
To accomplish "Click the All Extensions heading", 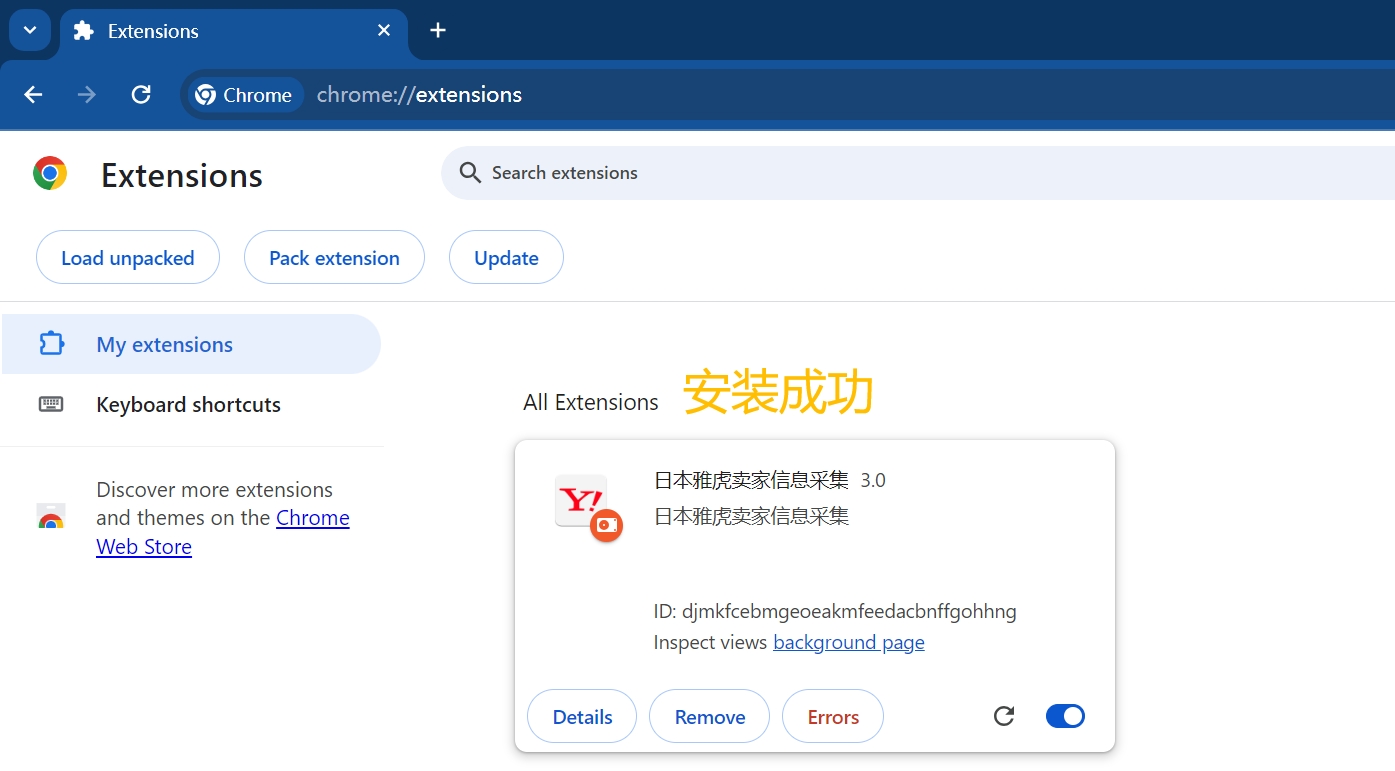I will click(x=591, y=402).
